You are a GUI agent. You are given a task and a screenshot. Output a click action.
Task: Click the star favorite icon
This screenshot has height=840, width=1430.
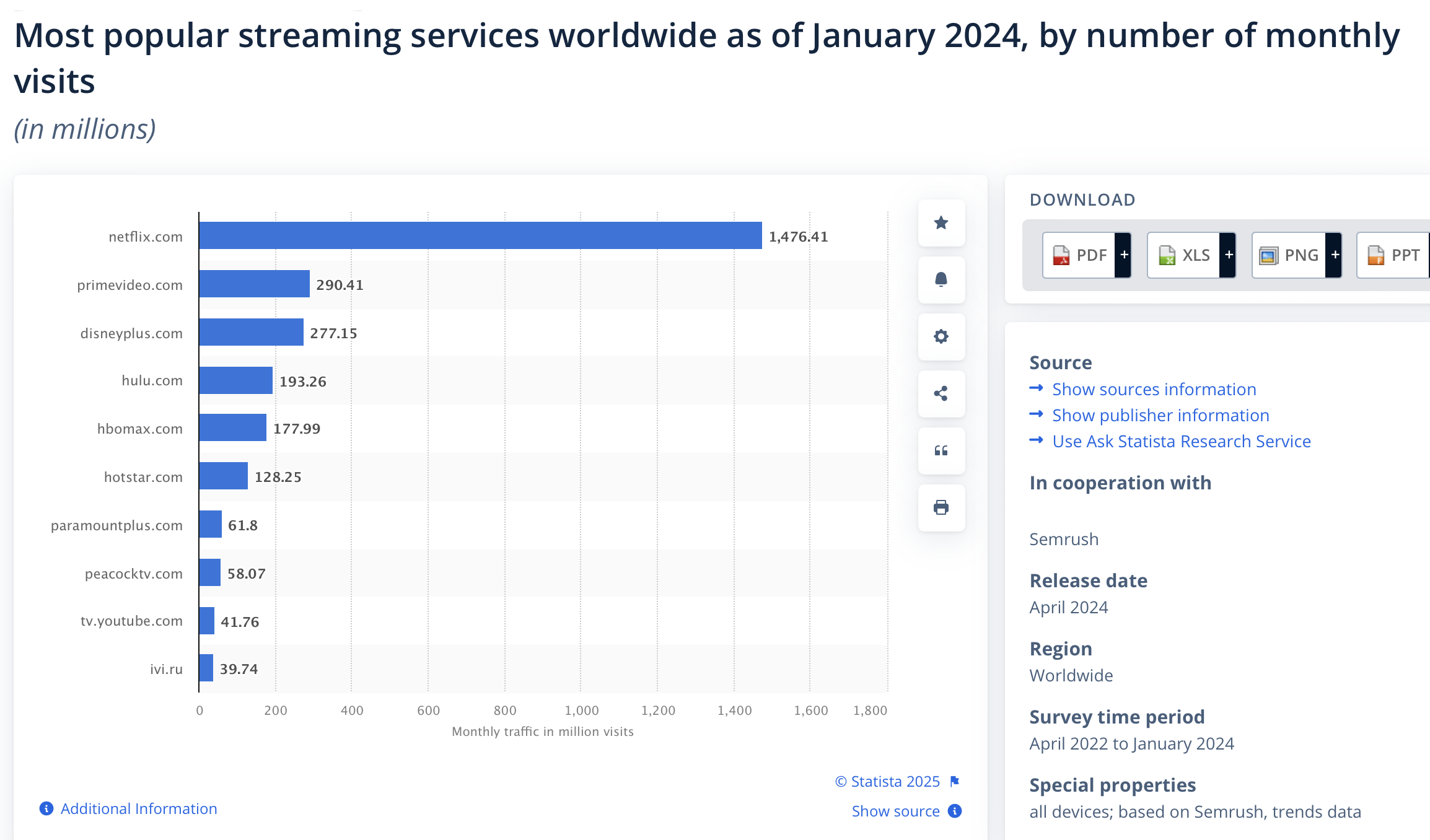[x=941, y=223]
